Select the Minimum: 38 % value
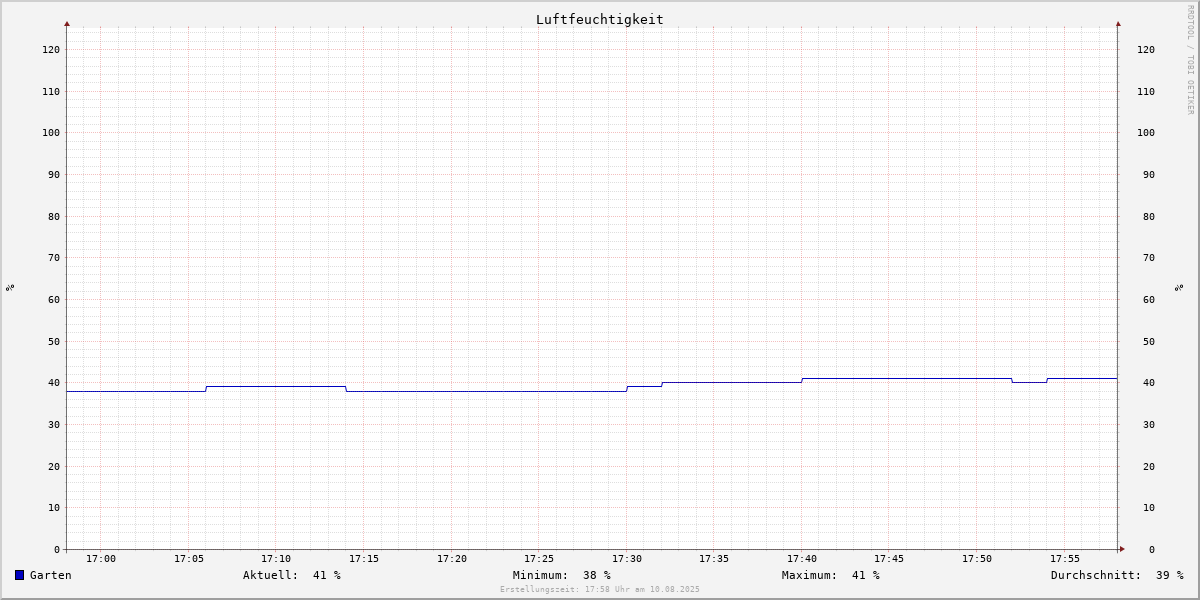This screenshot has width=1200, height=600. click(x=562, y=575)
